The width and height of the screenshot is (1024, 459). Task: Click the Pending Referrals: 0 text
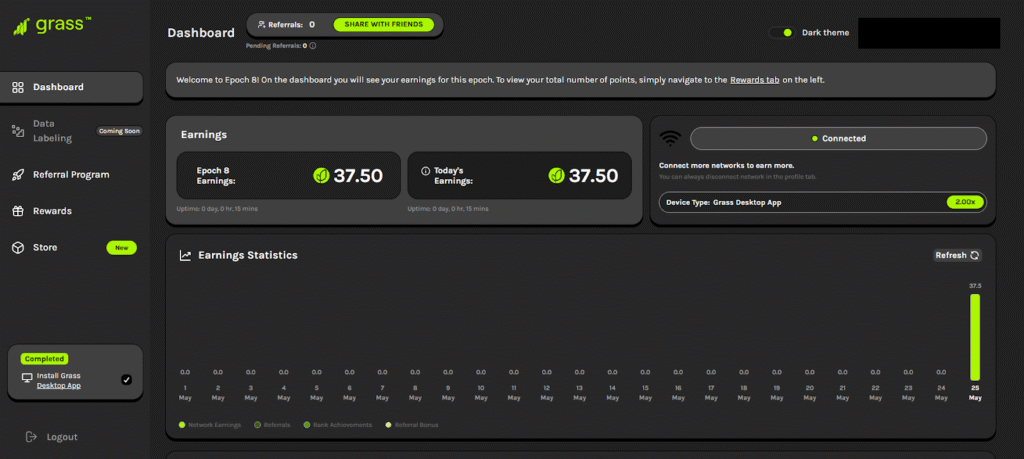click(276, 46)
